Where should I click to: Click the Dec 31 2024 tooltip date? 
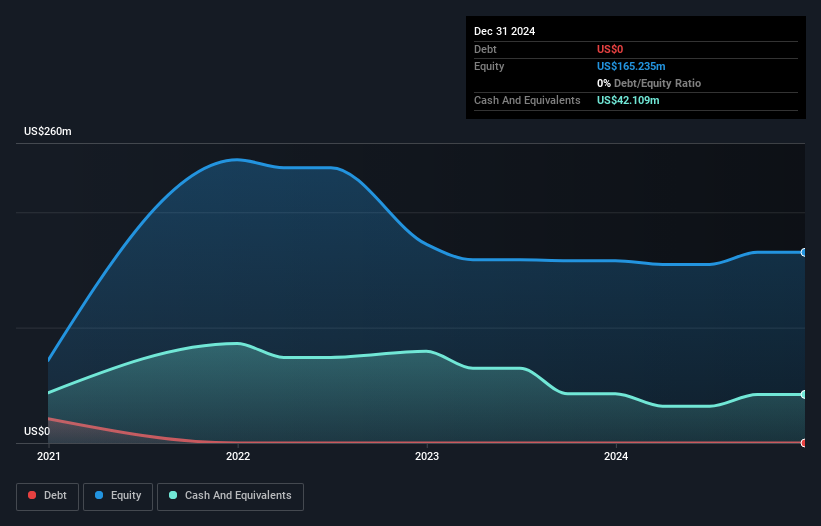pyautogui.click(x=504, y=31)
